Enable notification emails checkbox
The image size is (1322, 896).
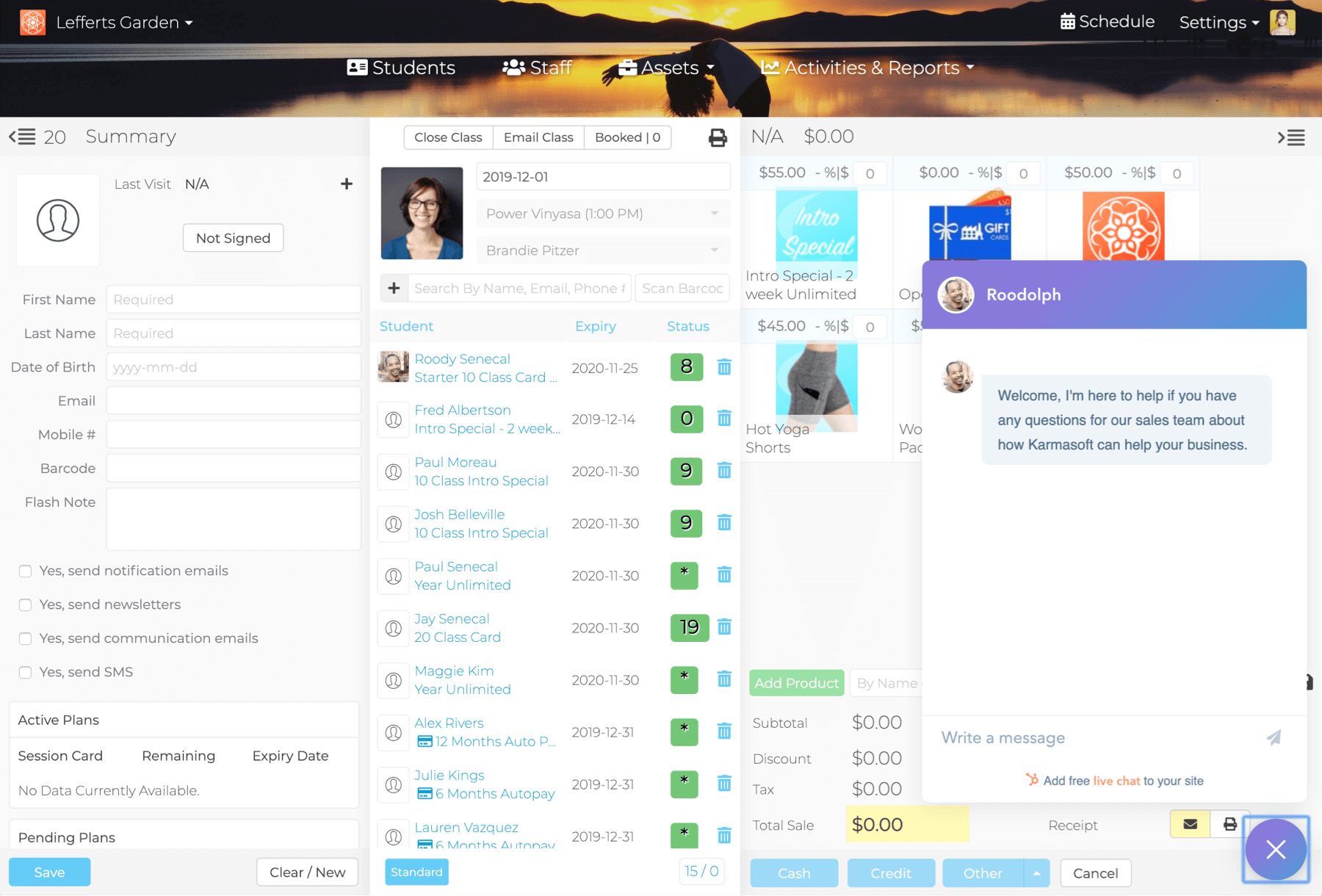click(25, 571)
